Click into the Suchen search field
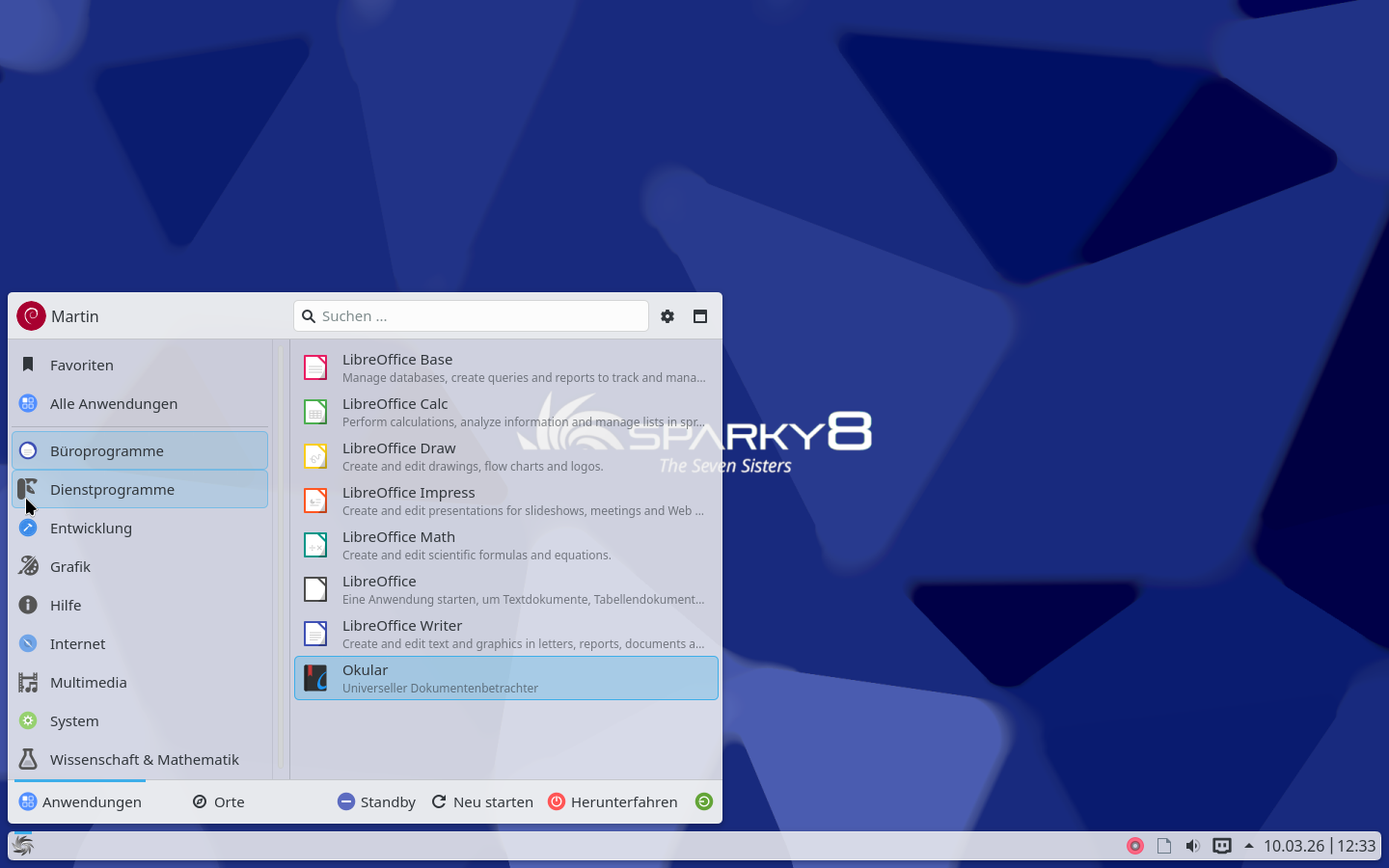This screenshot has height=868, width=1389. coord(479,316)
